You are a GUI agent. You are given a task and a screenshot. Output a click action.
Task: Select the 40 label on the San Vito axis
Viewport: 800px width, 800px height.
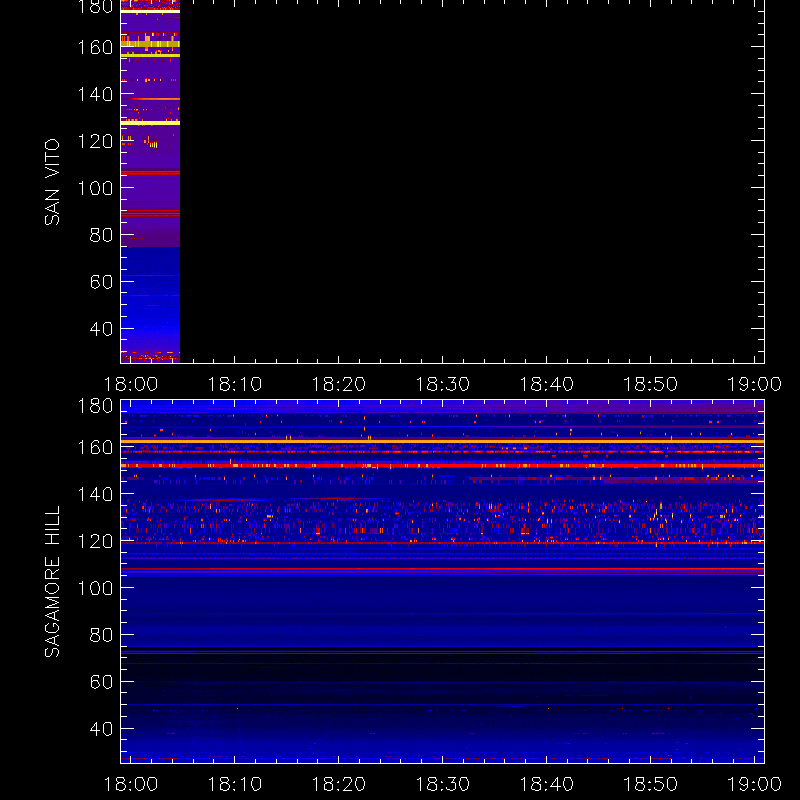coord(101,329)
